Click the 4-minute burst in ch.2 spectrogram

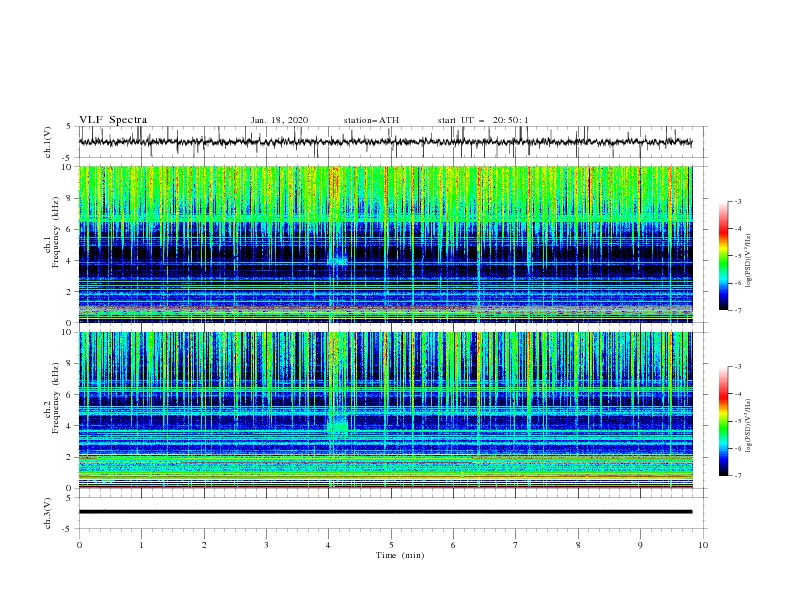(337, 424)
